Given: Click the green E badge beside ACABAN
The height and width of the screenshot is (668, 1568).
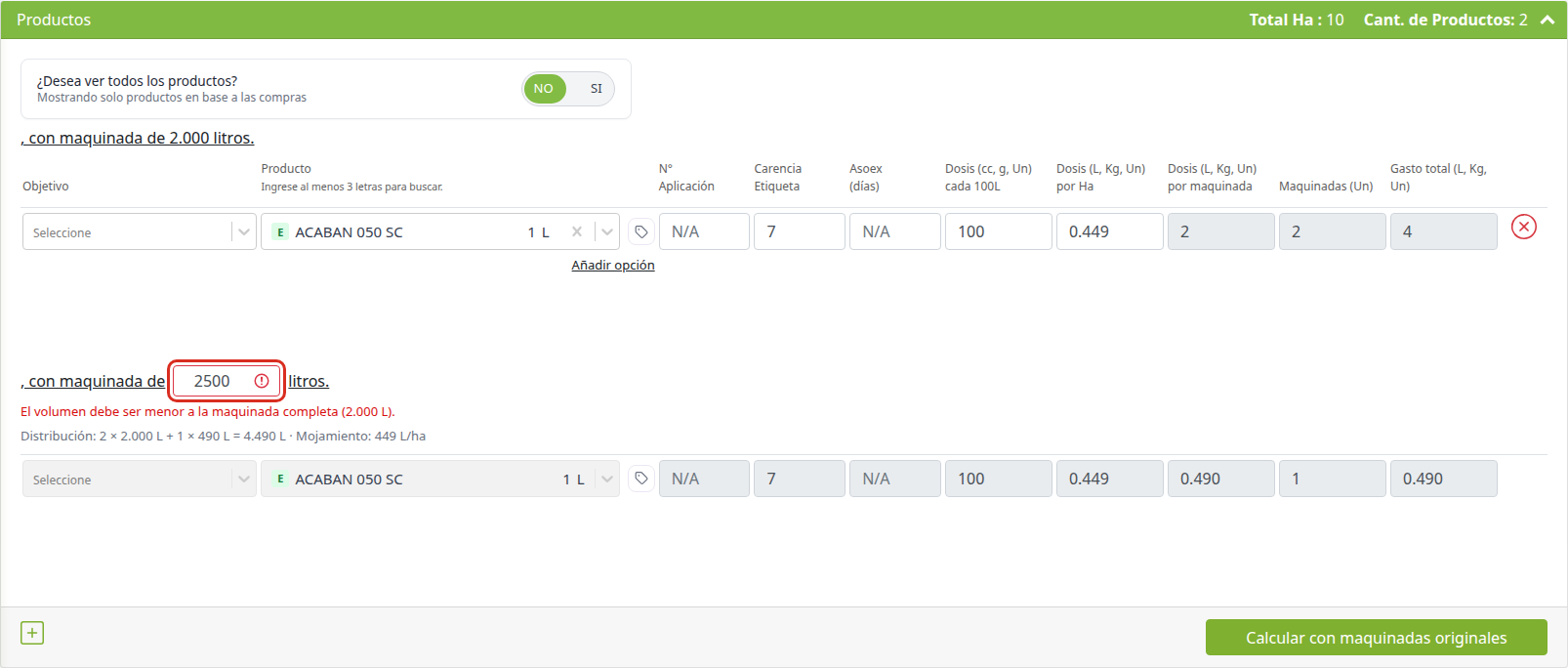Looking at the screenshot, I should pos(280,232).
